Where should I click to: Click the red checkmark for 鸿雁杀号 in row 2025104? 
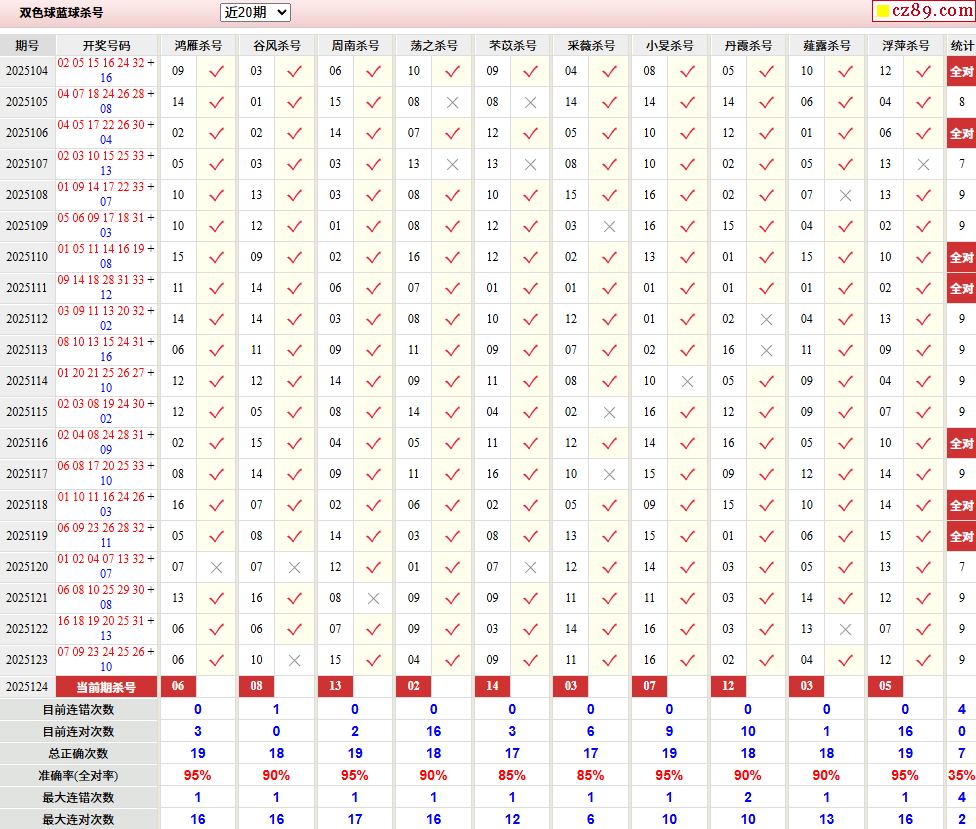click(x=216, y=71)
